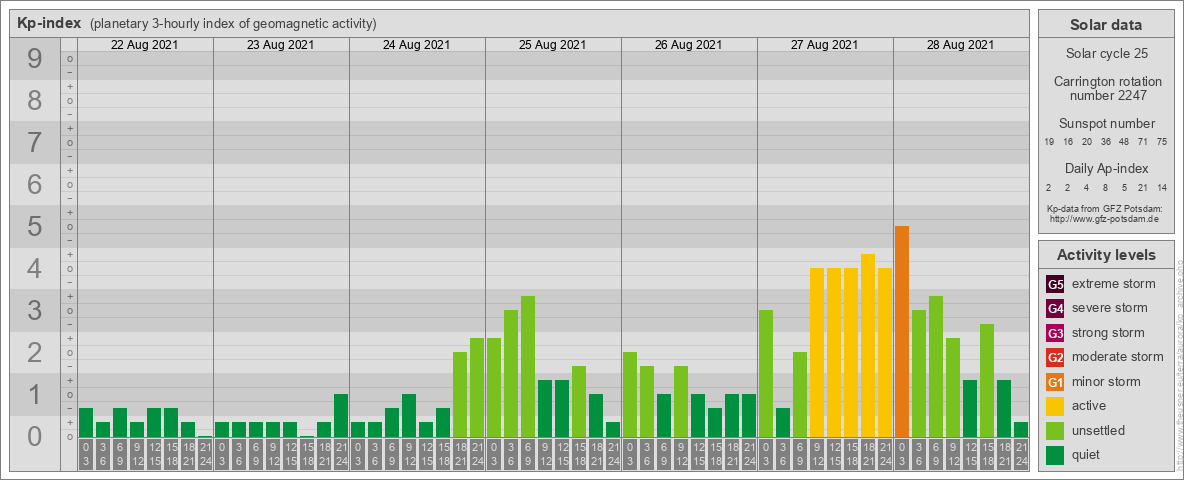Viewport: 1184px width, 480px height.
Task: Select the G3 strong storm badge
Action: tap(1055, 333)
